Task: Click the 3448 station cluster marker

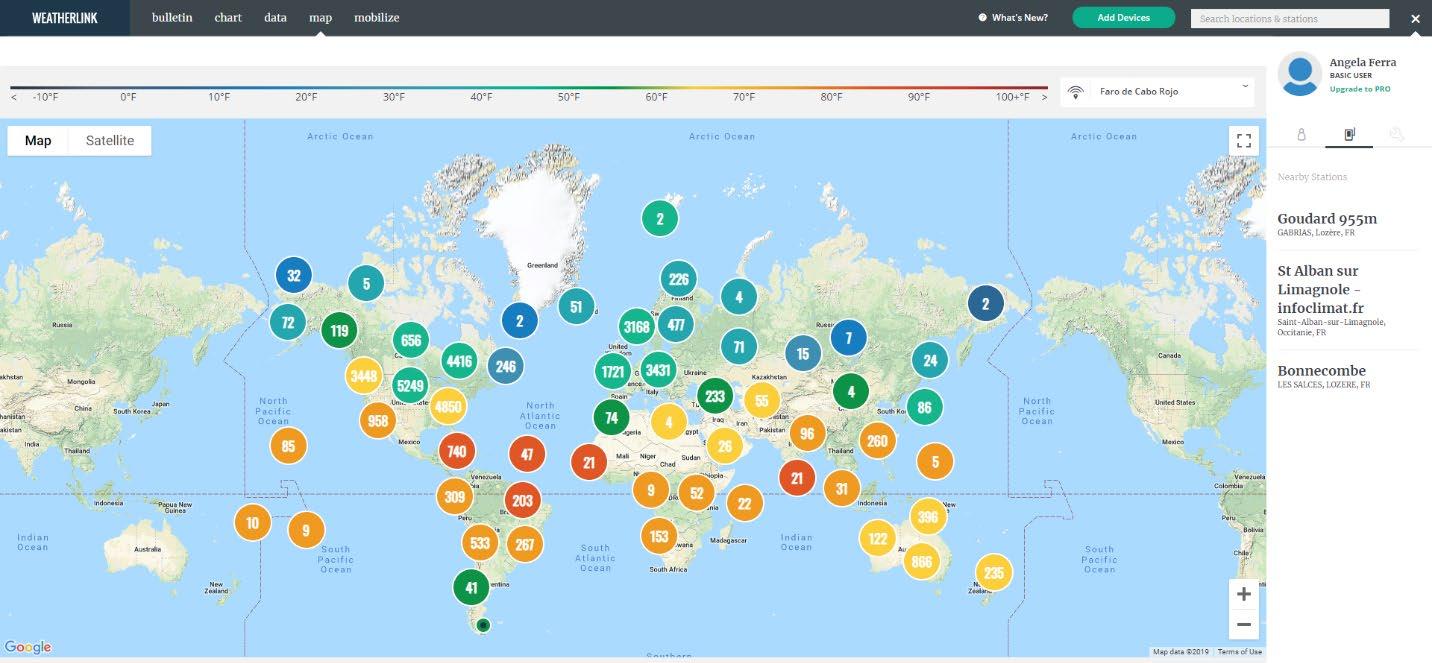Action: pyautogui.click(x=363, y=376)
